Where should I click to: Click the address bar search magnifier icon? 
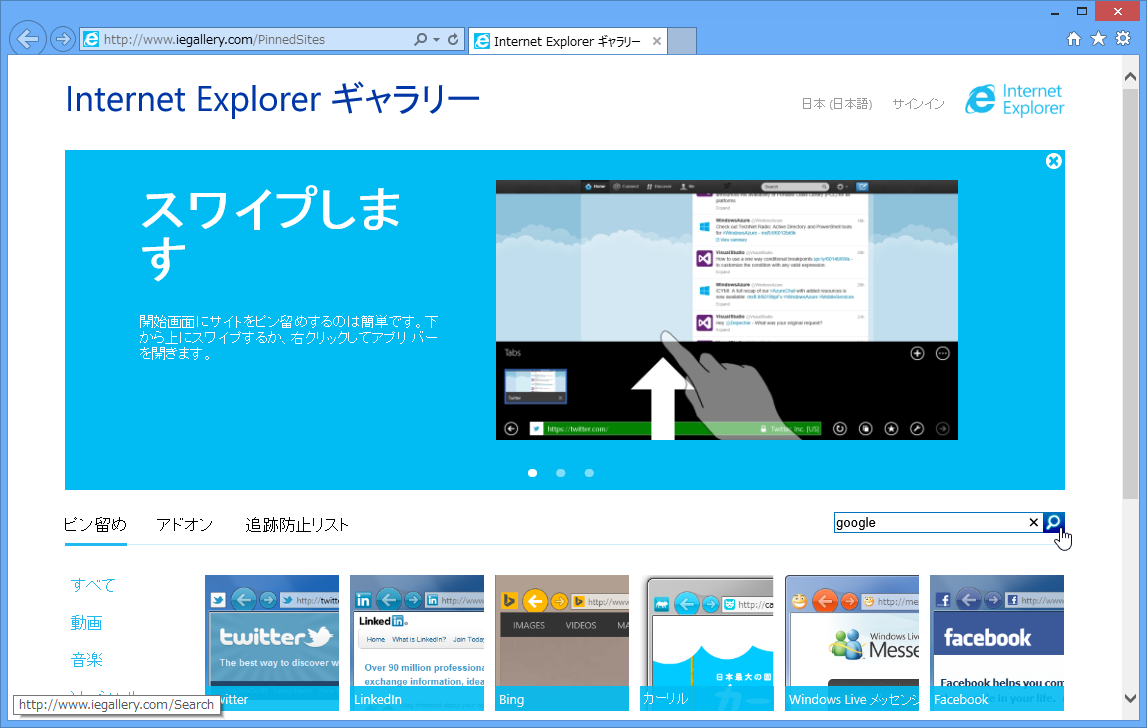(x=420, y=40)
